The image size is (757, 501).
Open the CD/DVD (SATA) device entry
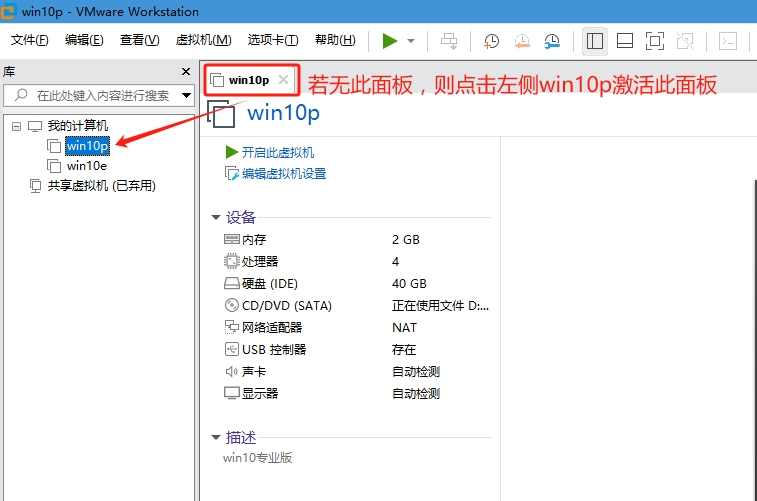[x=287, y=306]
